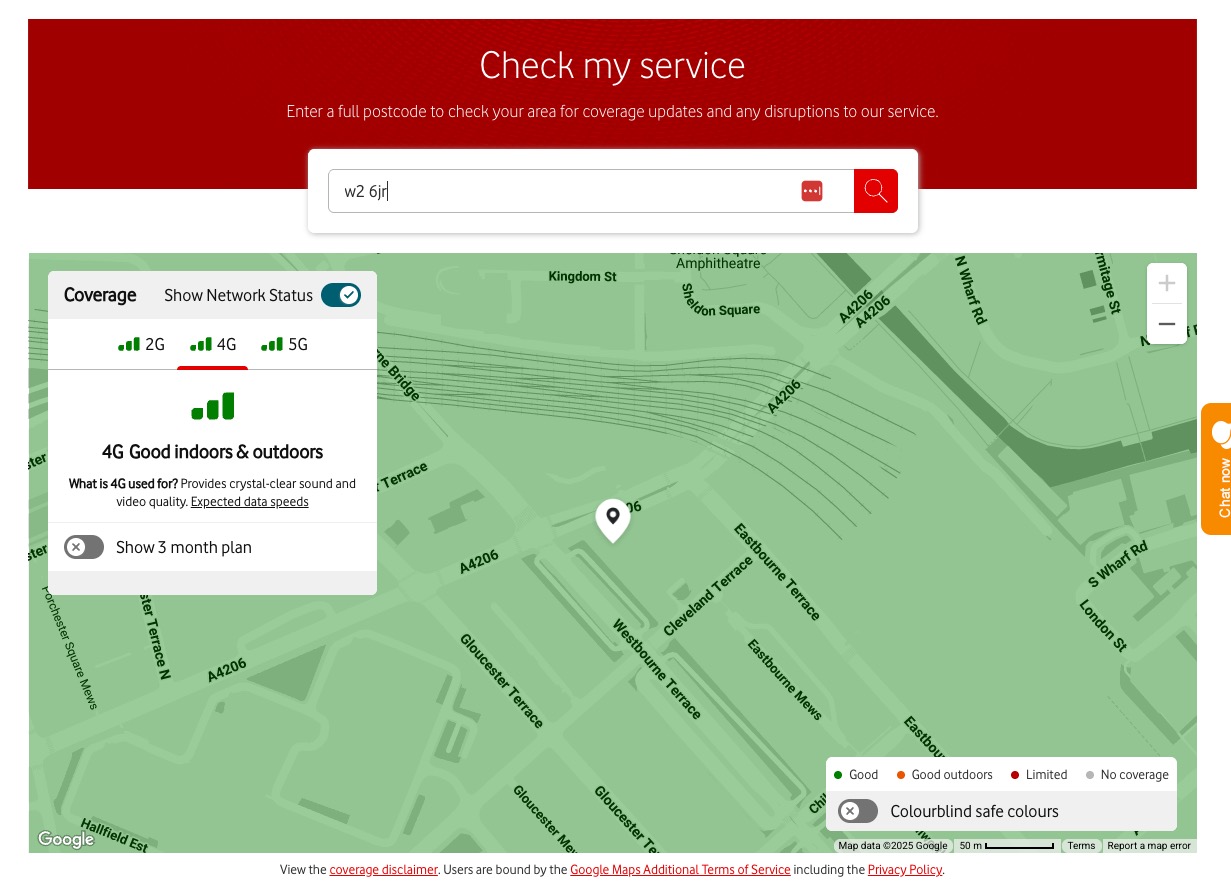This screenshot has height=896, width=1231.
Task: Open the coverage disclaimer link
Action: click(x=384, y=870)
